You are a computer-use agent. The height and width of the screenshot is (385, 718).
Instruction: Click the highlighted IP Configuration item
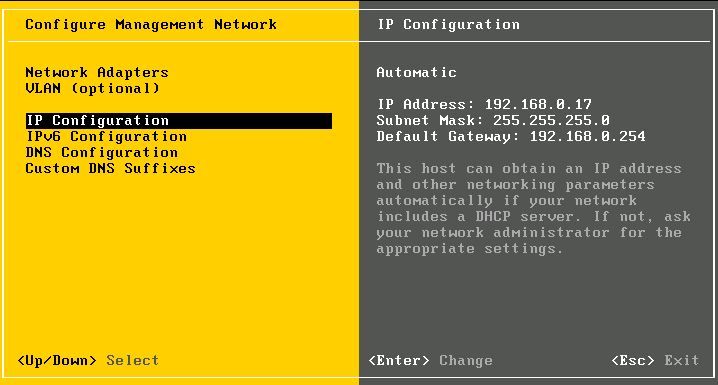[179, 121]
